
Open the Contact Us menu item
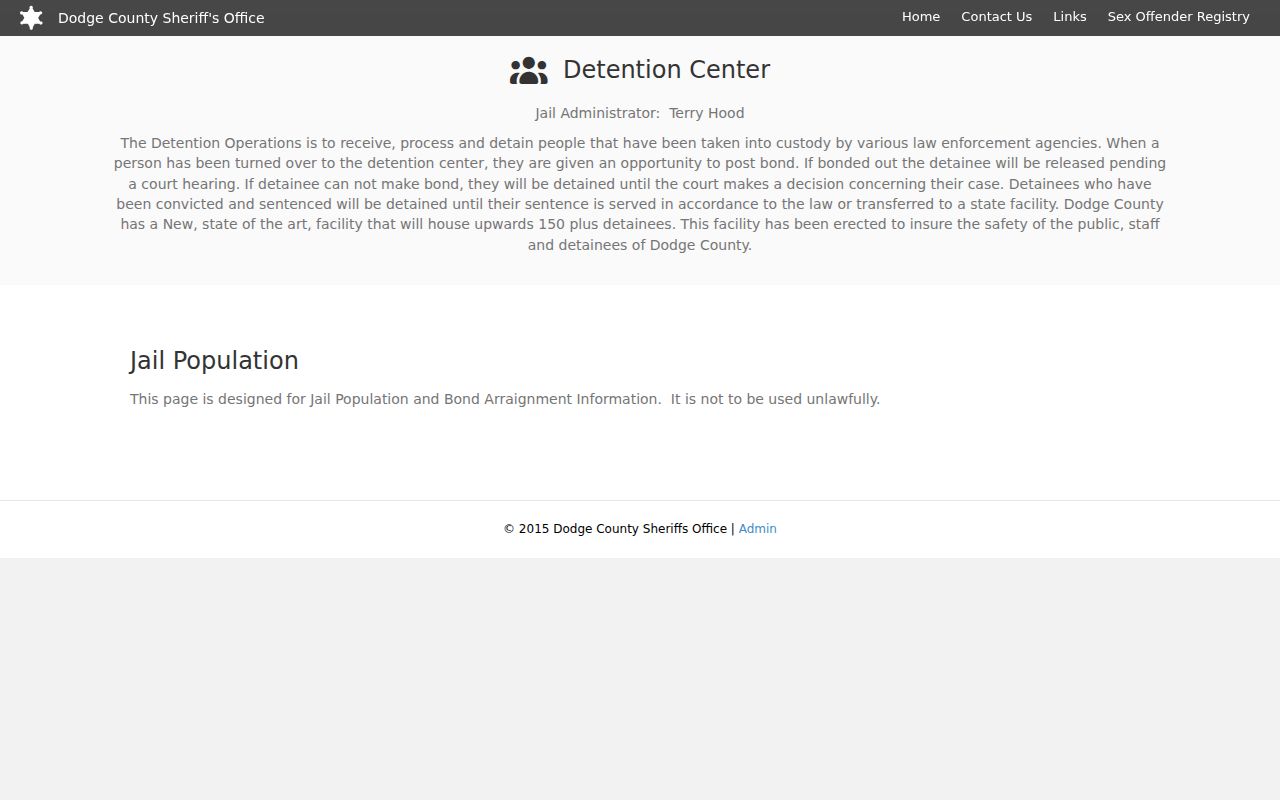click(x=996, y=17)
